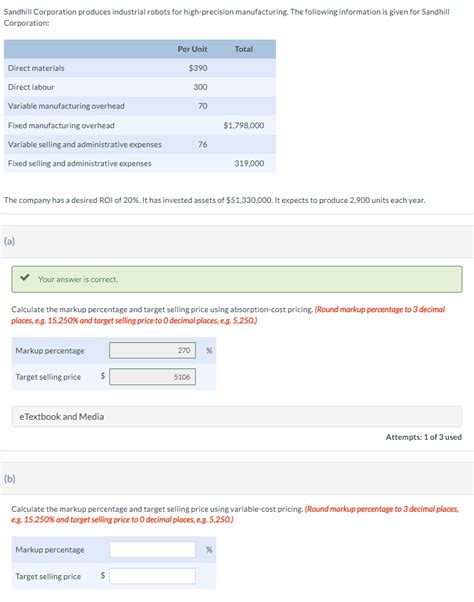Select the part (a) Markup percentage field showing 270
Image resolution: width=474 pixels, height=602 pixels.
[x=152, y=350]
